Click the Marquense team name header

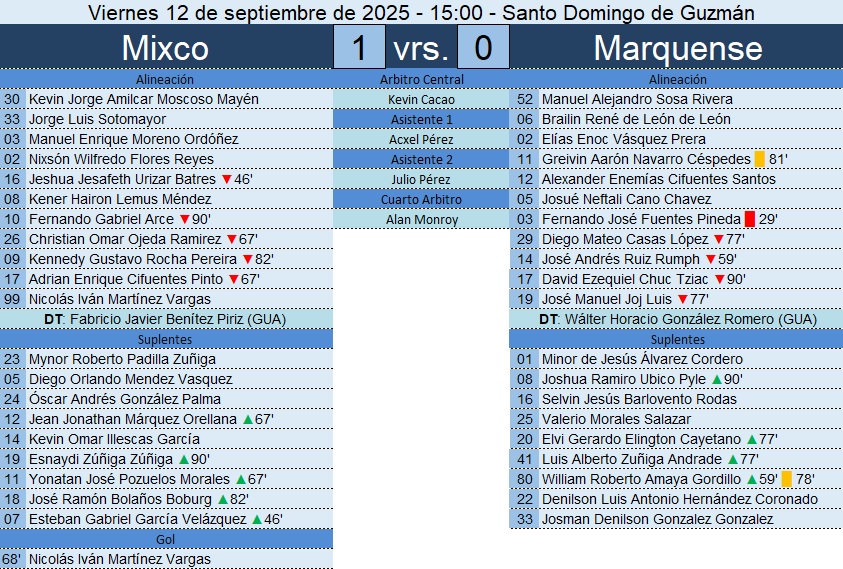click(x=677, y=48)
